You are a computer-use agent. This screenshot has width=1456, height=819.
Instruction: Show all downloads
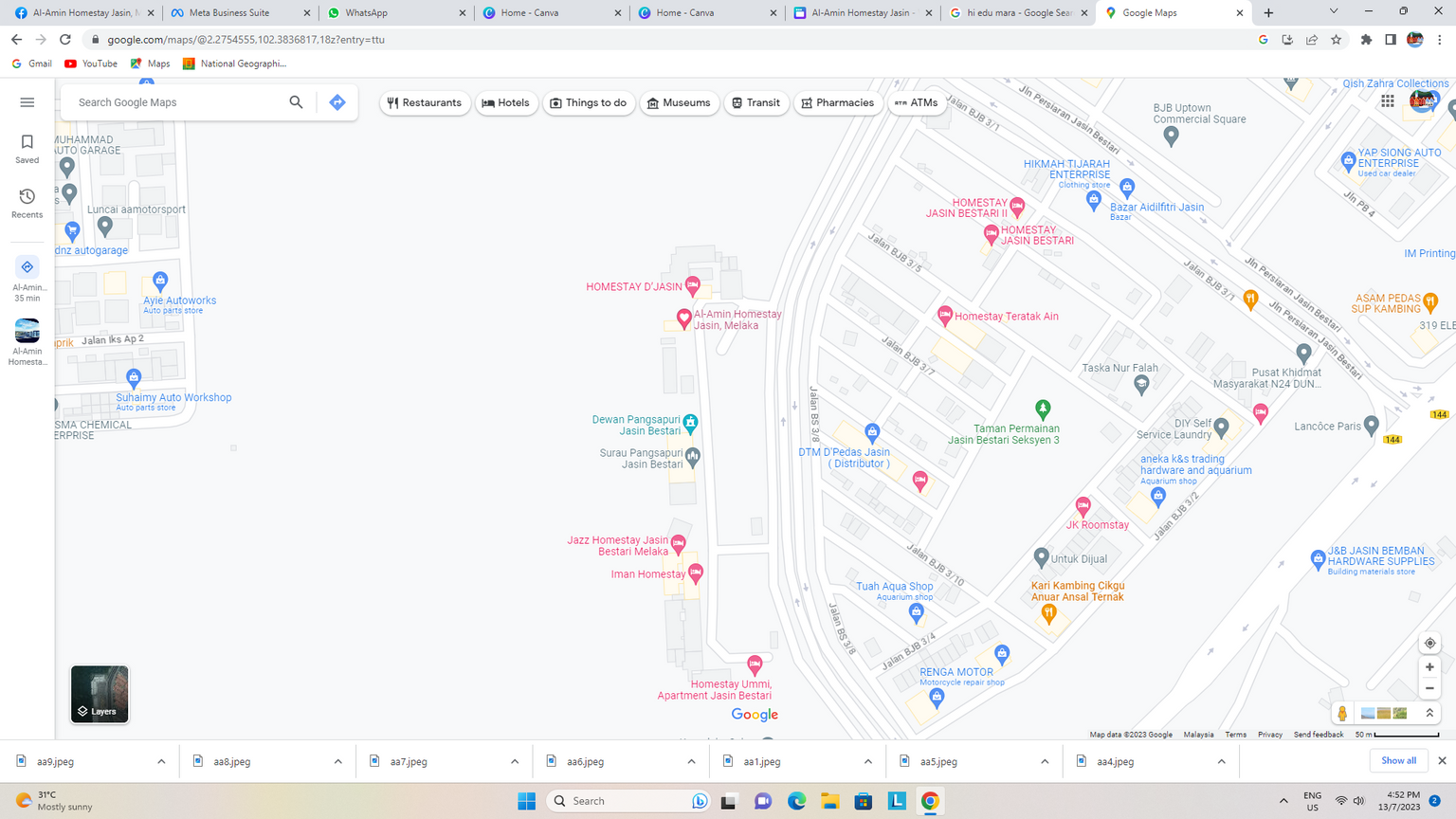[x=1398, y=760]
